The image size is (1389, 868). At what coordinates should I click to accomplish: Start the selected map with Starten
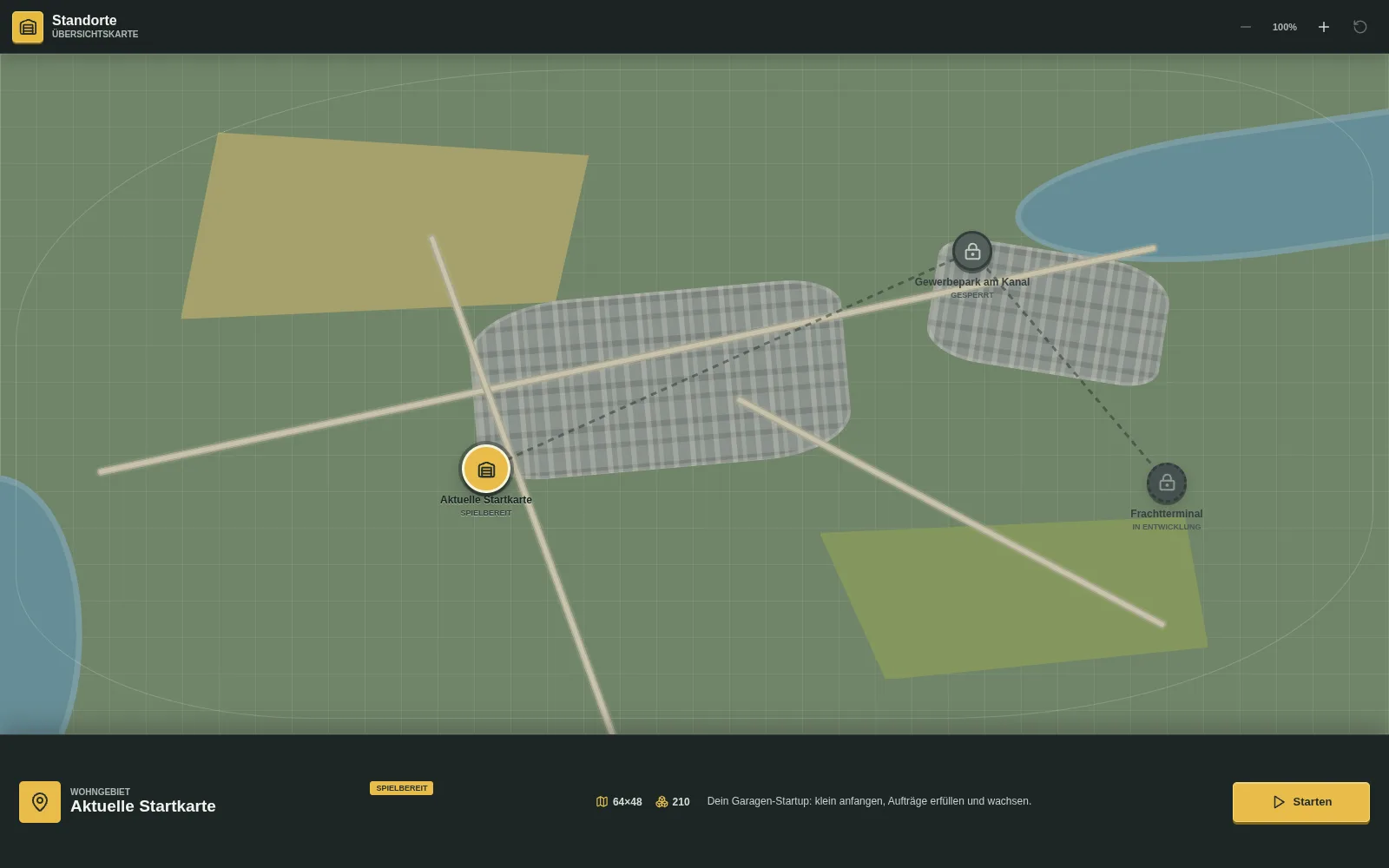1301,802
